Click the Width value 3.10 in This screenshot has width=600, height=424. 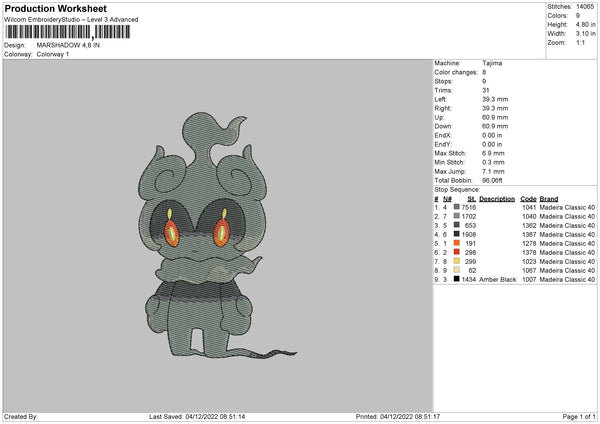pyautogui.click(x=585, y=34)
